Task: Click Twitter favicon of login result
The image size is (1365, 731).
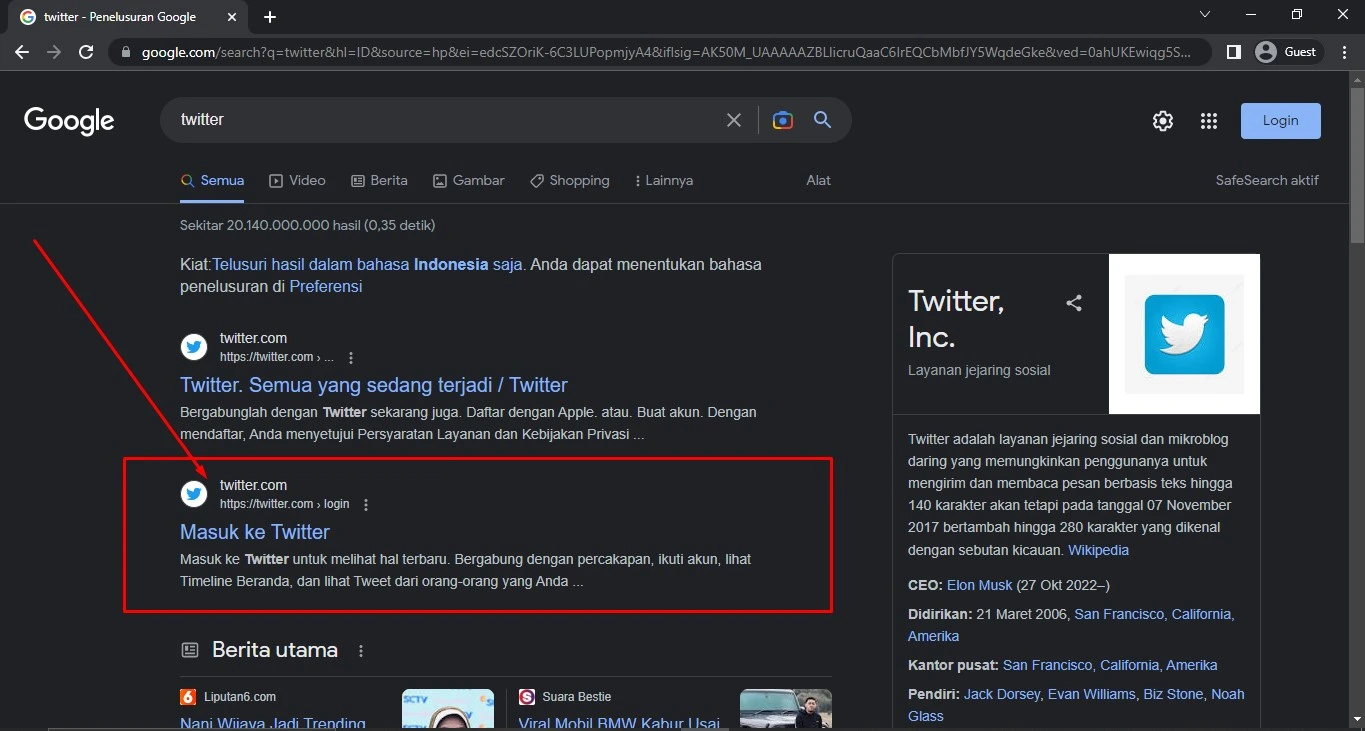Action: 194,494
